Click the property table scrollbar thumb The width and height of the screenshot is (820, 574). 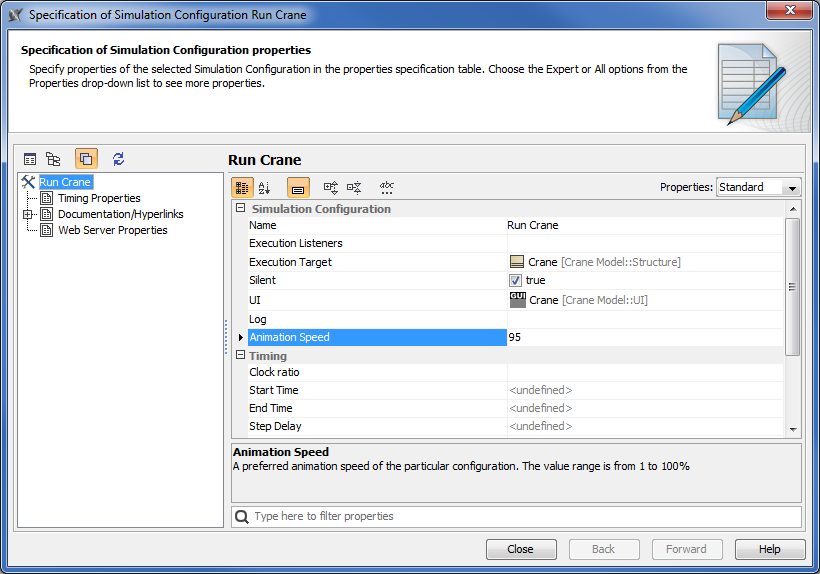click(x=792, y=286)
